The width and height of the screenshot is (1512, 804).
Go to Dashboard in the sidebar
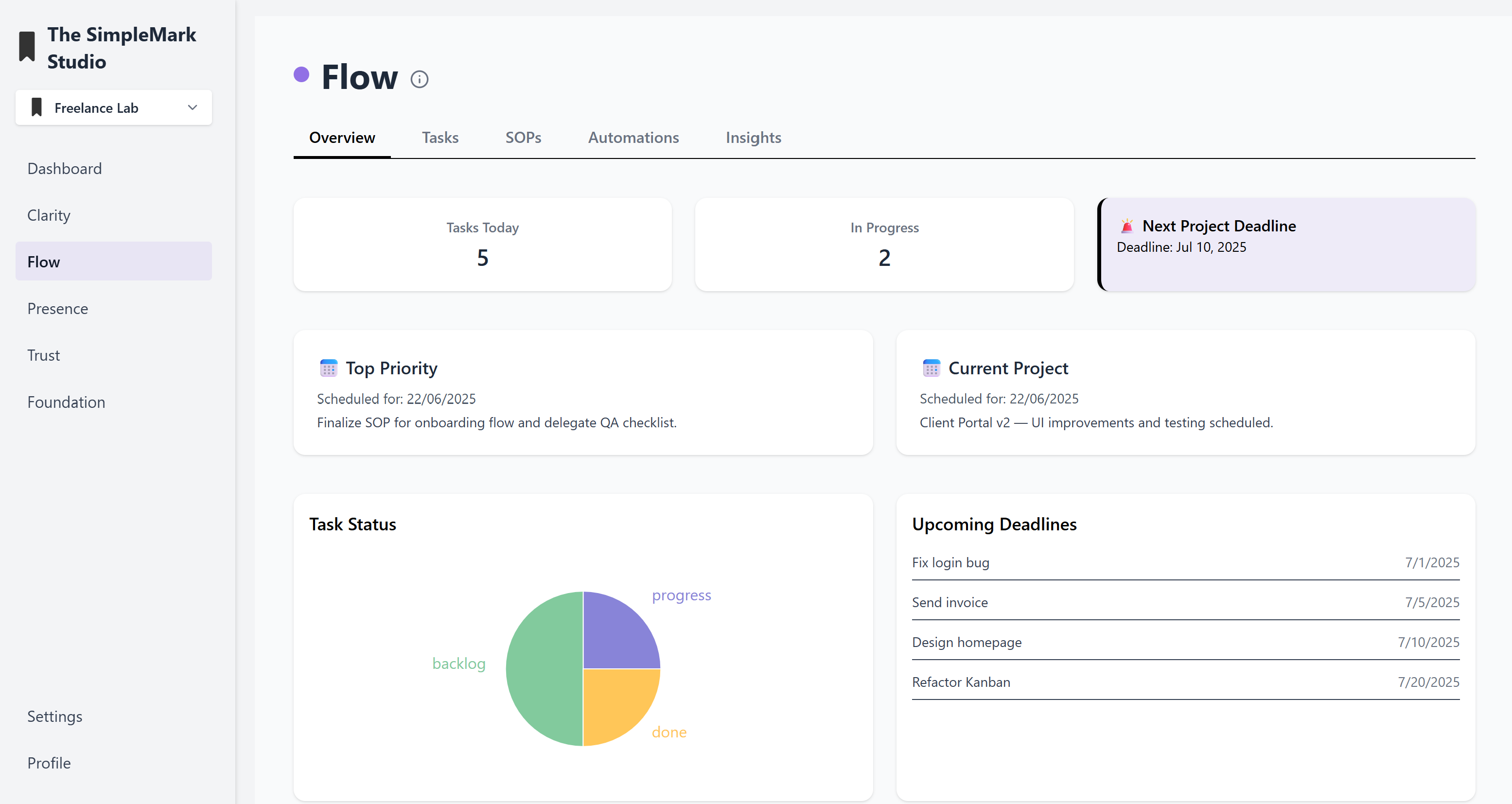coord(114,168)
